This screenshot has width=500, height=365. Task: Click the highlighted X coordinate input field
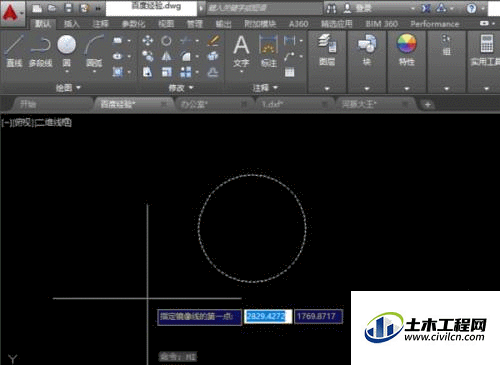point(268,316)
